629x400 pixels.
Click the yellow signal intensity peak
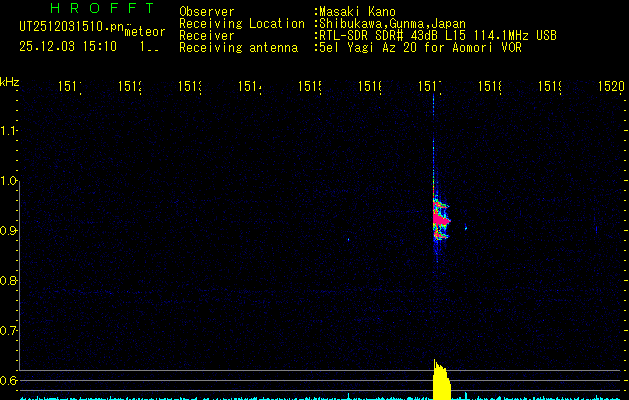click(440, 382)
